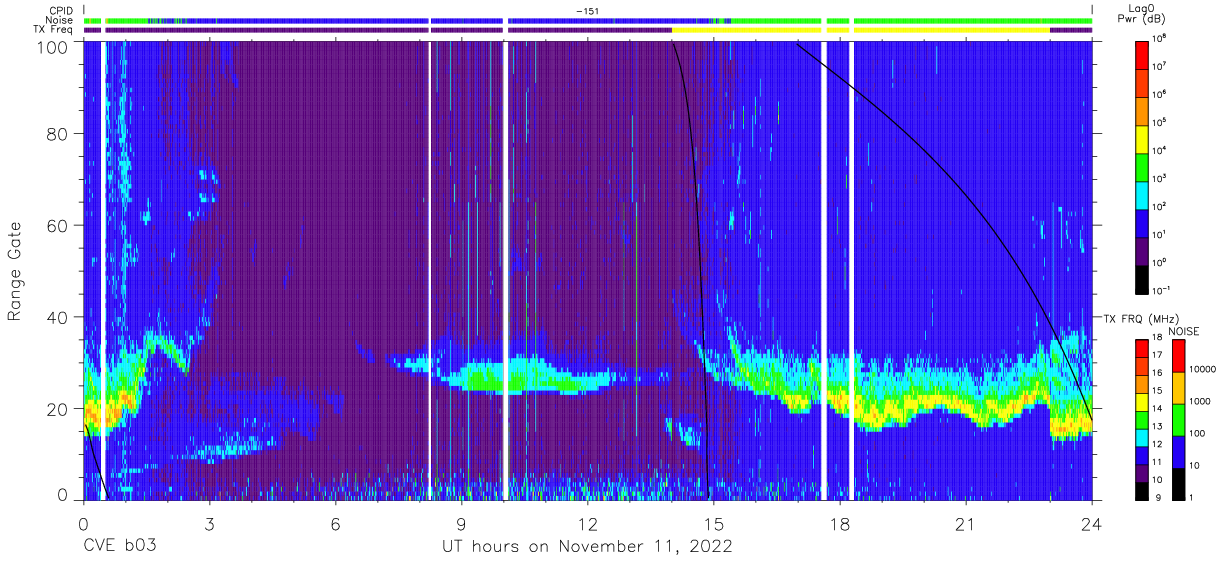The height and width of the screenshot is (567, 1228).
Task: Click the 'CPID' row label
Action: tap(61, 10)
